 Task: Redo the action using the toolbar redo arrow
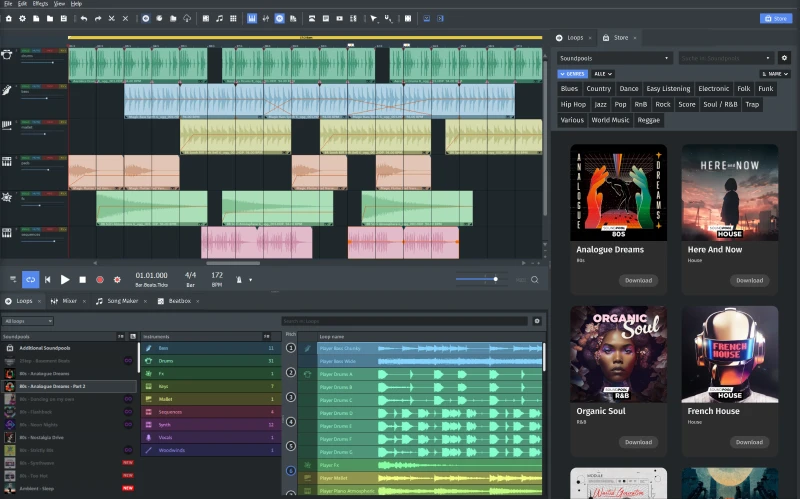pyautogui.click(x=98, y=18)
